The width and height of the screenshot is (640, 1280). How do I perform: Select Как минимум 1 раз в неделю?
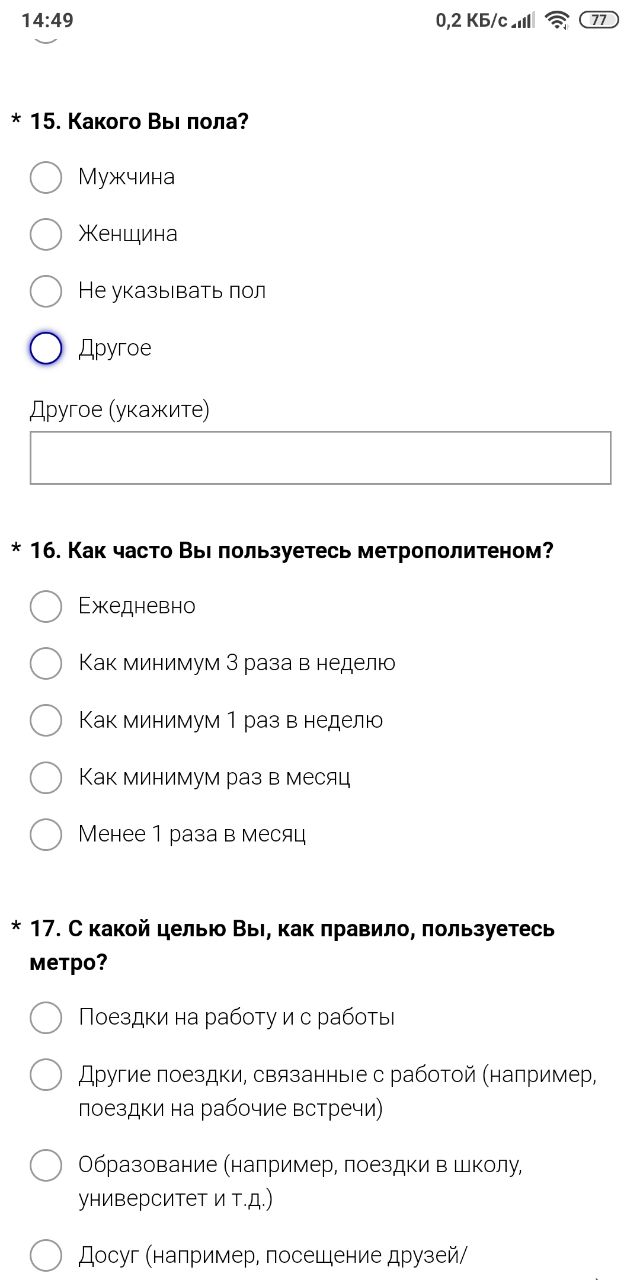coord(46,720)
